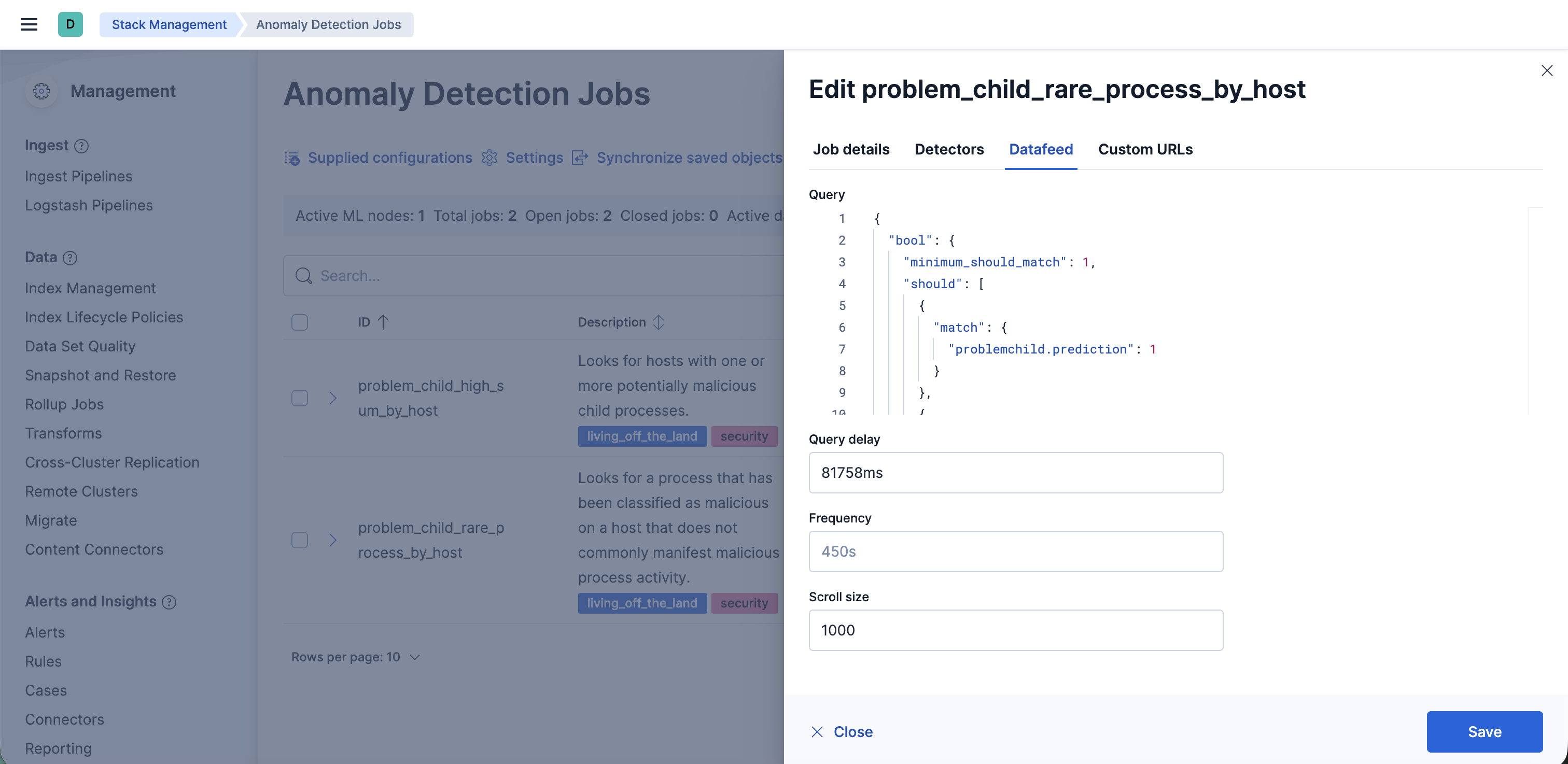Image resolution: width=1568 pixels, height=764 pixels.
Task: Click the deployment avatar icon labeled D
Action: (71, 24)
